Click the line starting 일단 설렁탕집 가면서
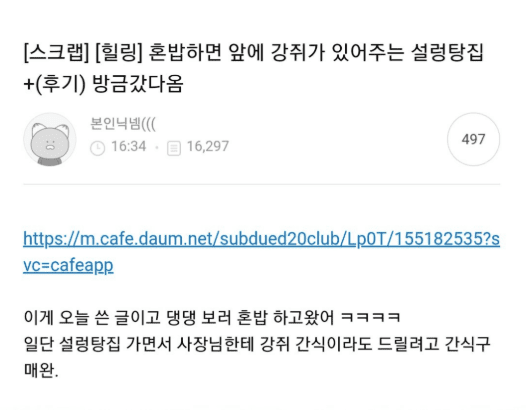 257,344
